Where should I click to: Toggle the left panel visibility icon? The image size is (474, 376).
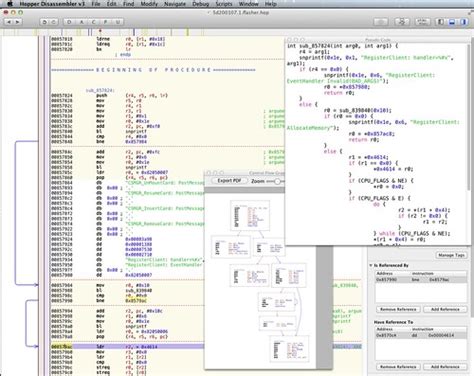440,22
